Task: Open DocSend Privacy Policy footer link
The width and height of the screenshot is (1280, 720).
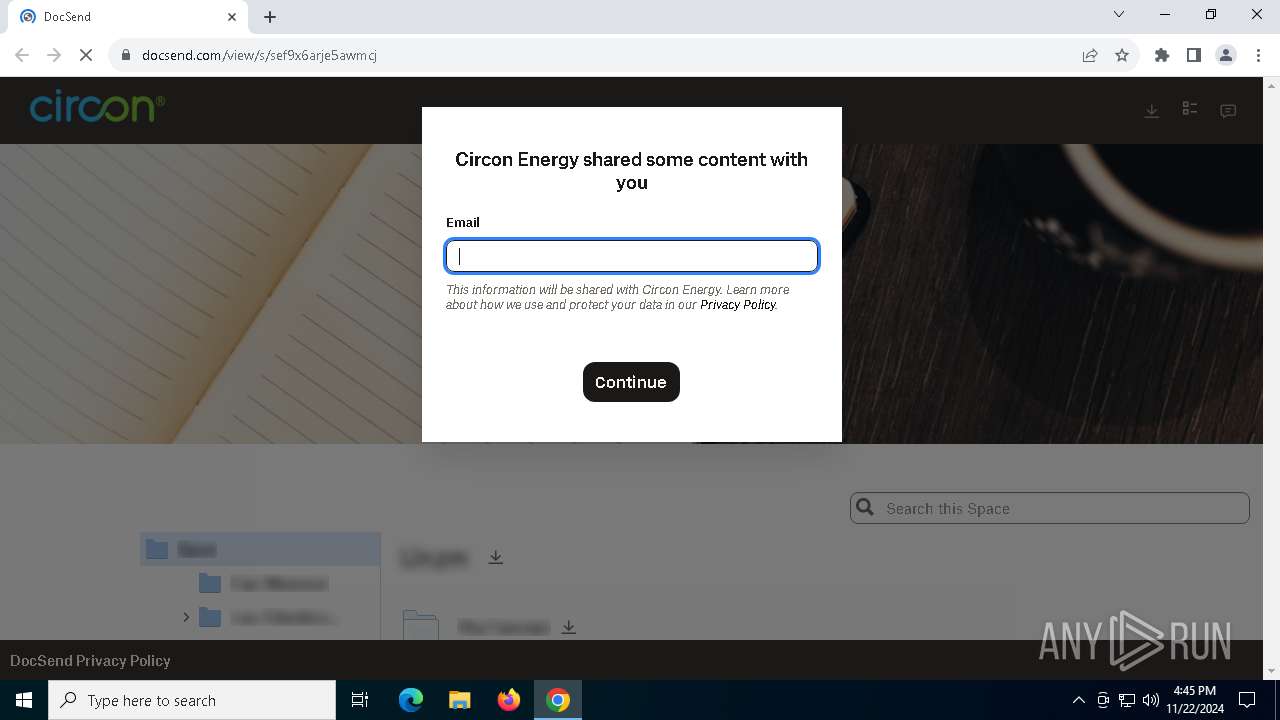Action: (90, 660)
